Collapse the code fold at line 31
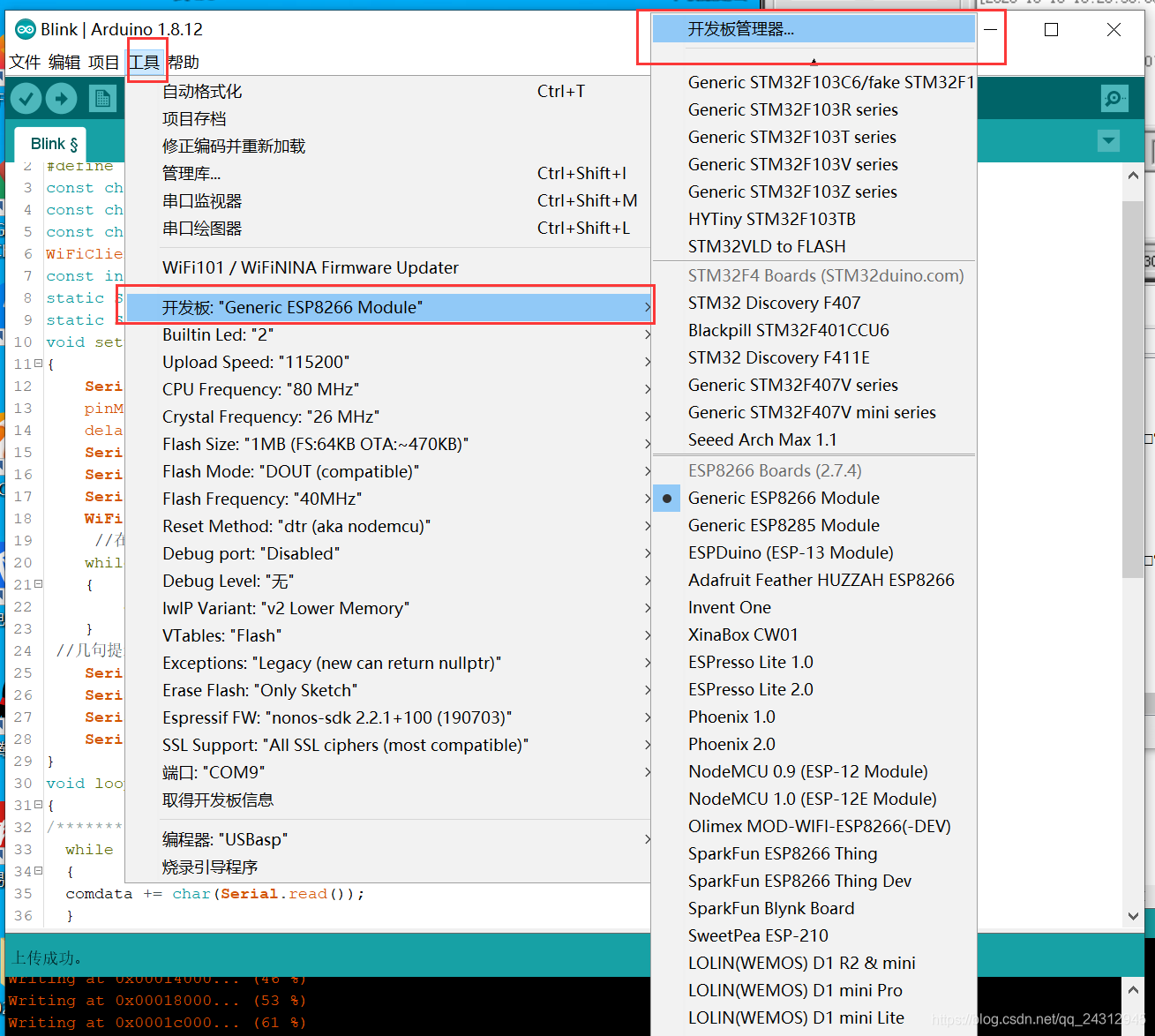1155x1036 pixels. [x=38, y=804]
